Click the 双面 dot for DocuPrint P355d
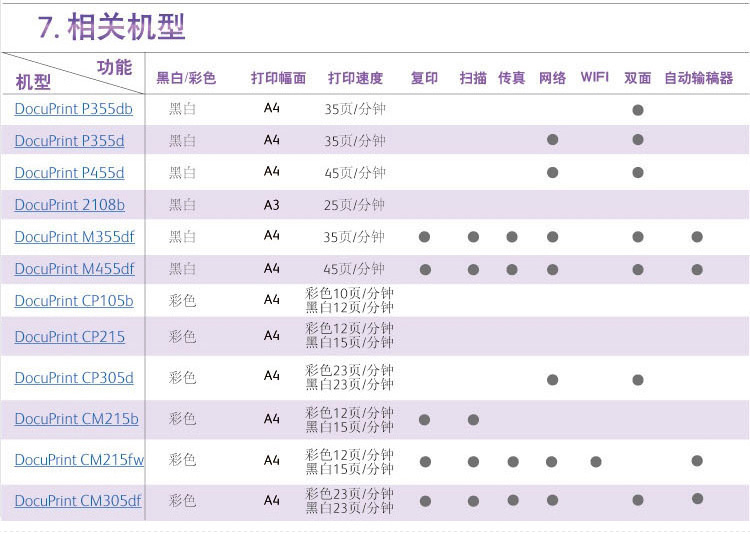Image resolution: width=750 pixels, height=542 pixels. click(638, 140)
